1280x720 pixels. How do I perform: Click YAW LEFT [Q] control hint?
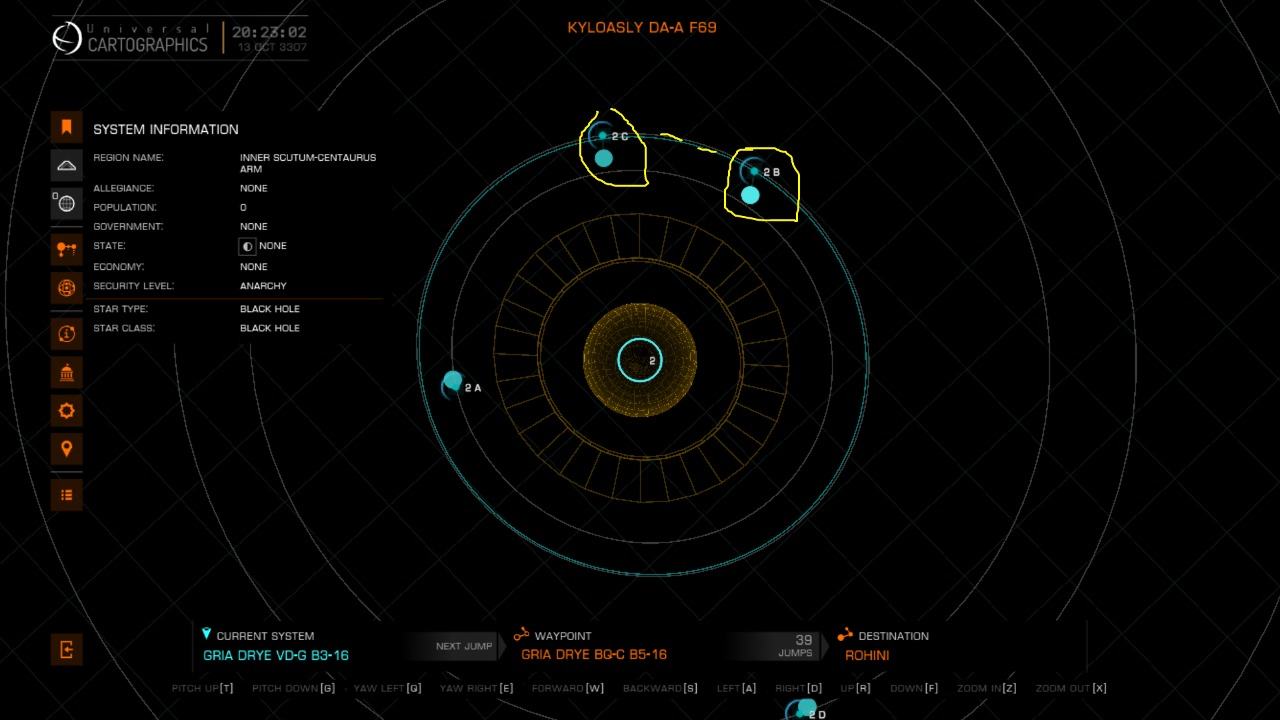click(388, 688)
